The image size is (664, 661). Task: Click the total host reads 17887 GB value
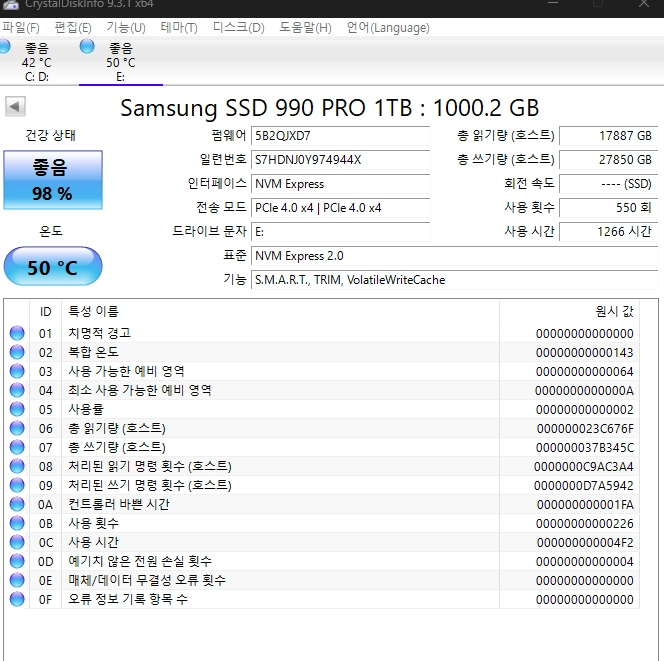click(x=609, y=136)
